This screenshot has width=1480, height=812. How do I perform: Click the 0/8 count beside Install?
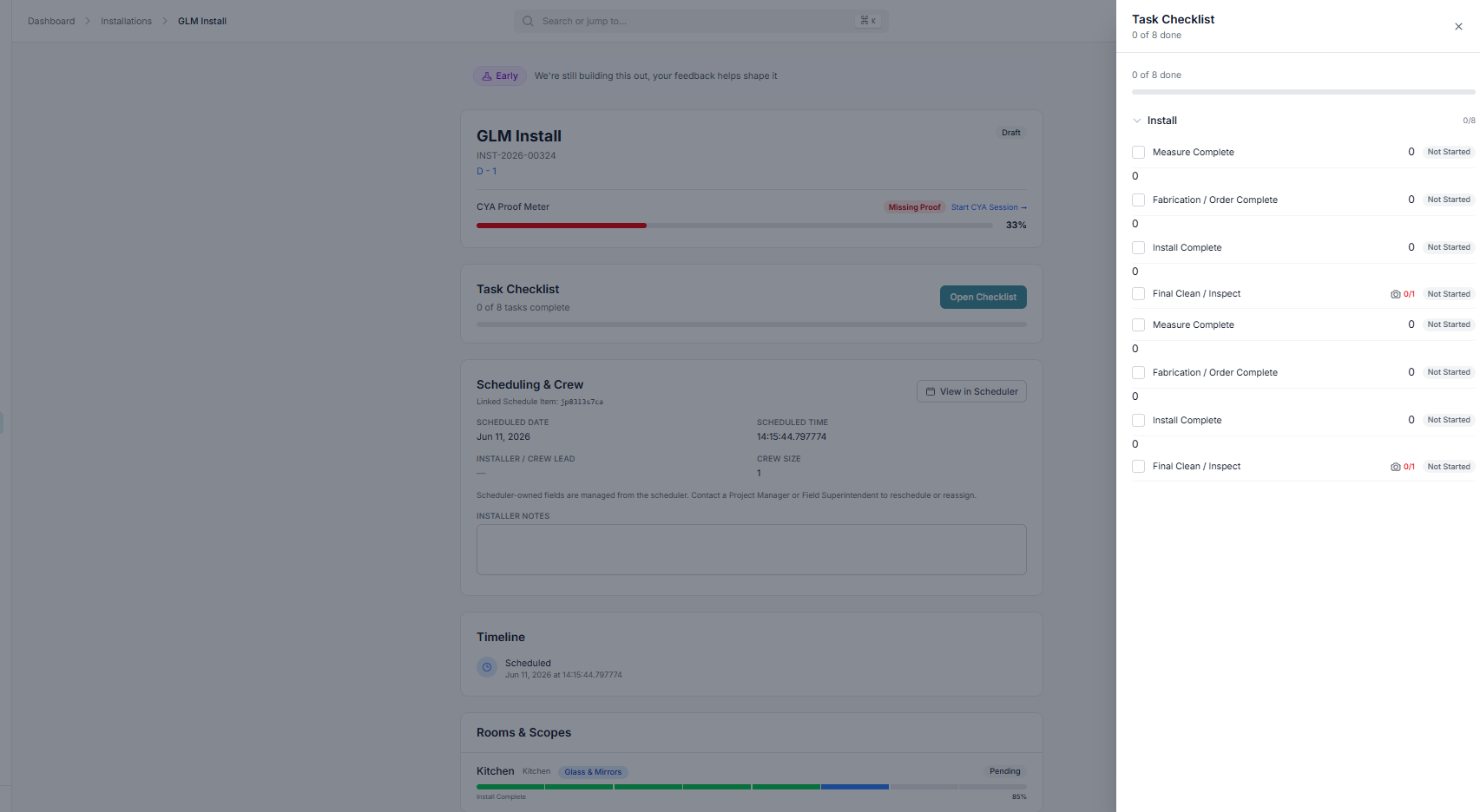coord(1469,121)
